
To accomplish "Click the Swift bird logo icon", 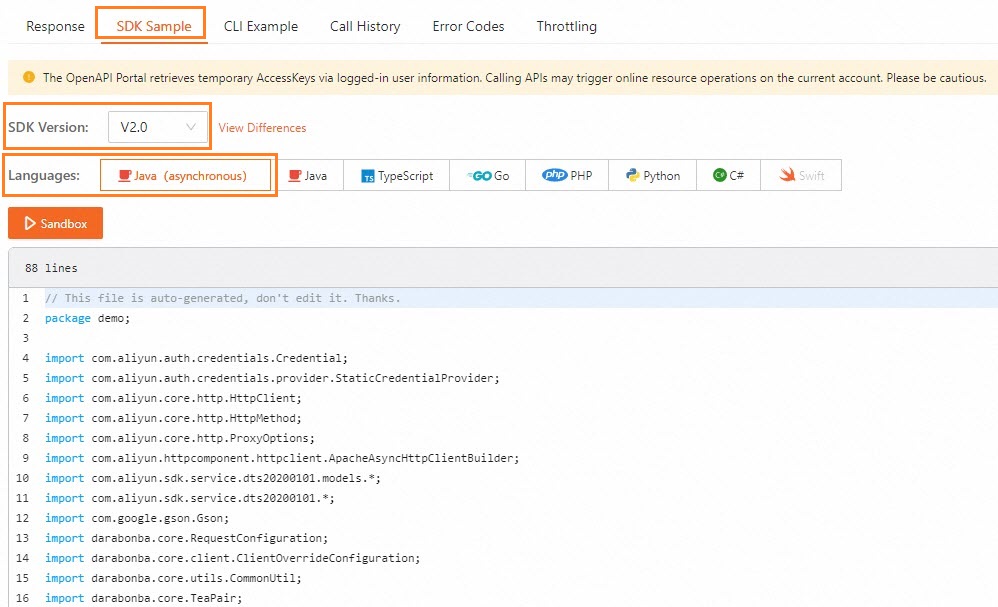I will 787,174.
